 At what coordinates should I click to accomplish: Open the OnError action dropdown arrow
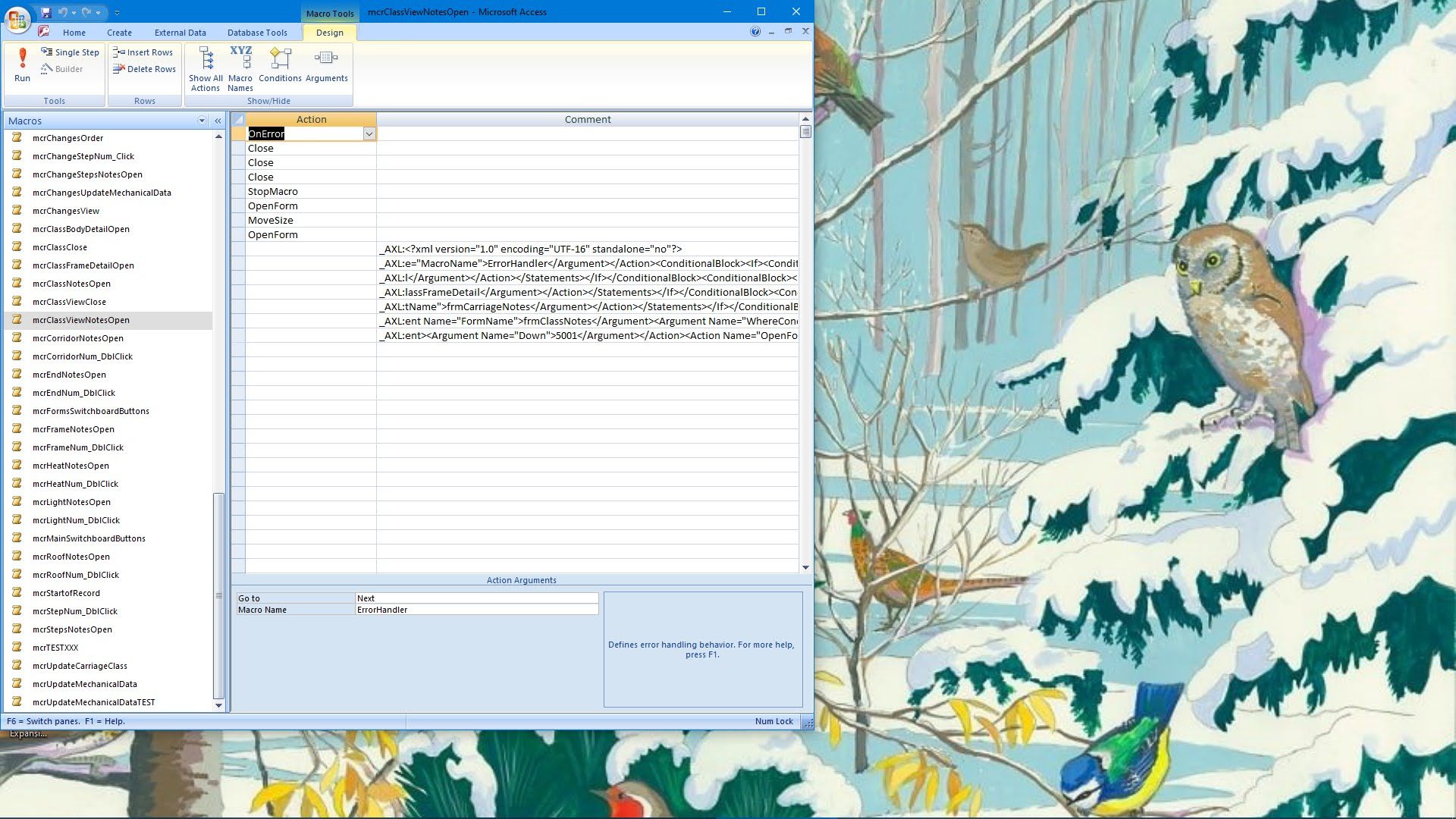click(x=369, y=134)
